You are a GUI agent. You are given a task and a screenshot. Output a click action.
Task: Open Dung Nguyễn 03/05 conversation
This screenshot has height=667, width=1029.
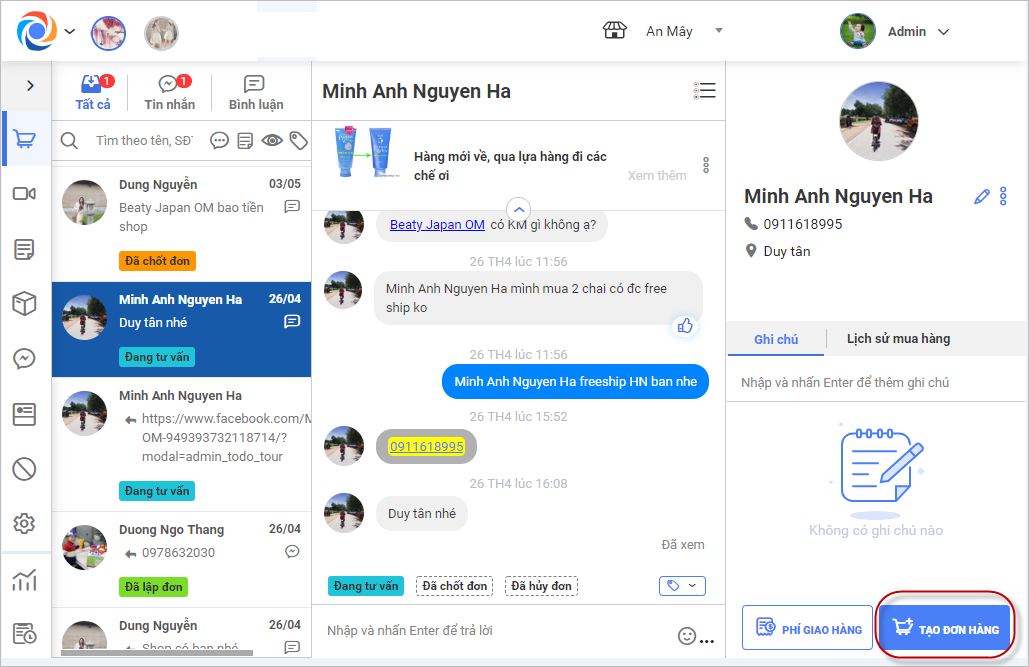point(181,223)
